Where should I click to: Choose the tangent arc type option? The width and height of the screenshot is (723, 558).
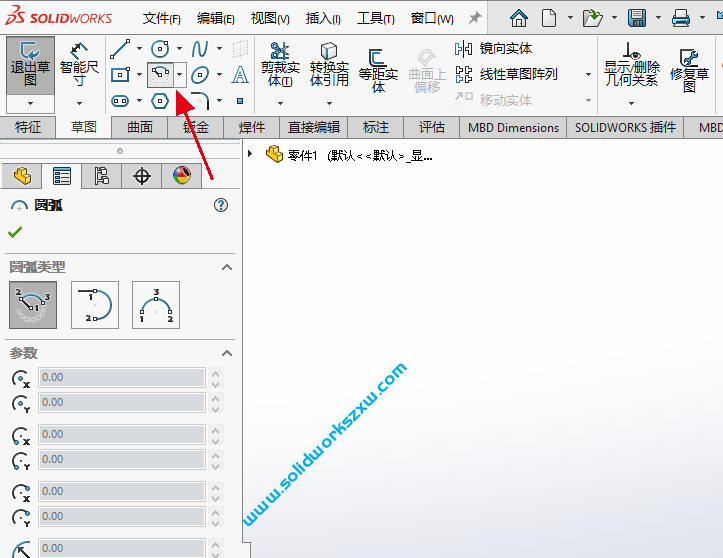click(95, 305)
